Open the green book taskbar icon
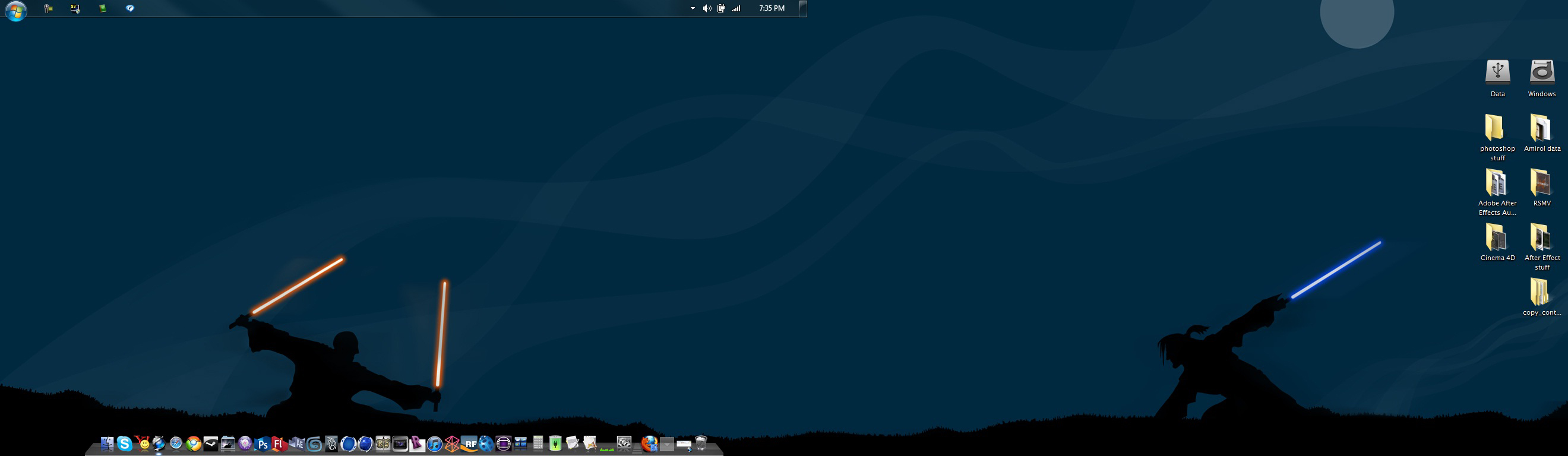The height and width of the screenshot is (456, 1568). (x=103, y=8)
